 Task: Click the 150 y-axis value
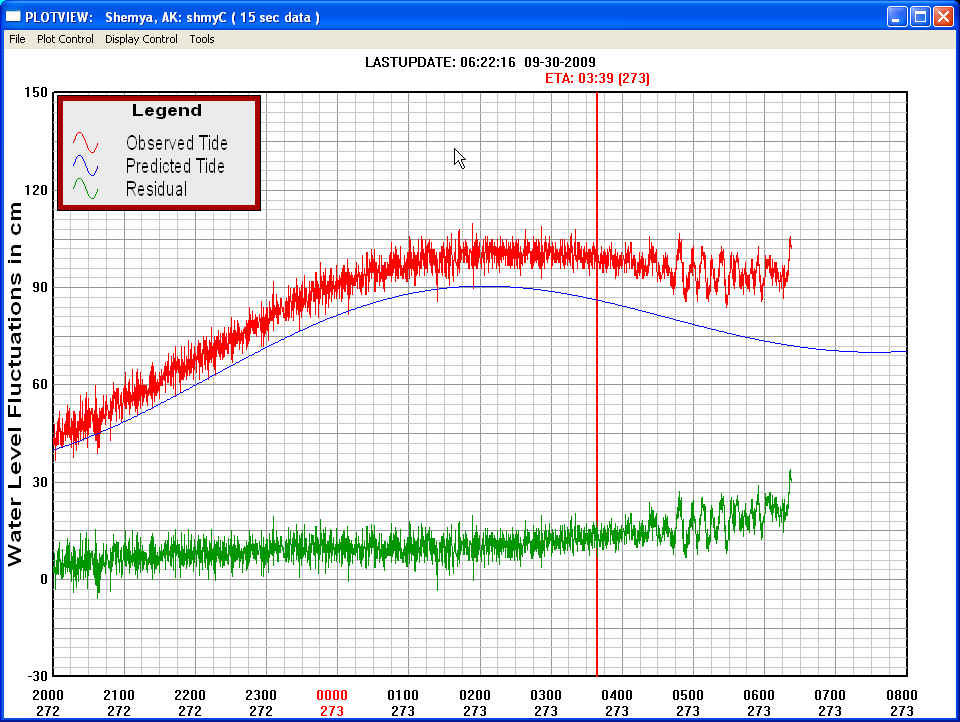coord(36,92)
